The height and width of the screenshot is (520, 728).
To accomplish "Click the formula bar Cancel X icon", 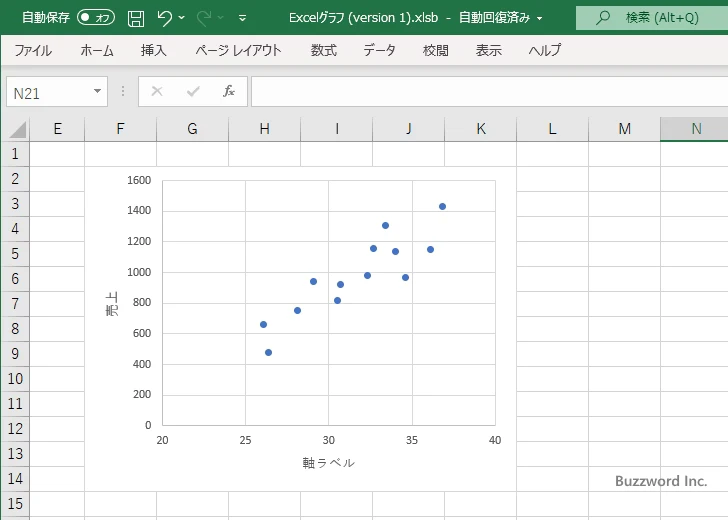I will pyautogui.click(x=157, y=91).
